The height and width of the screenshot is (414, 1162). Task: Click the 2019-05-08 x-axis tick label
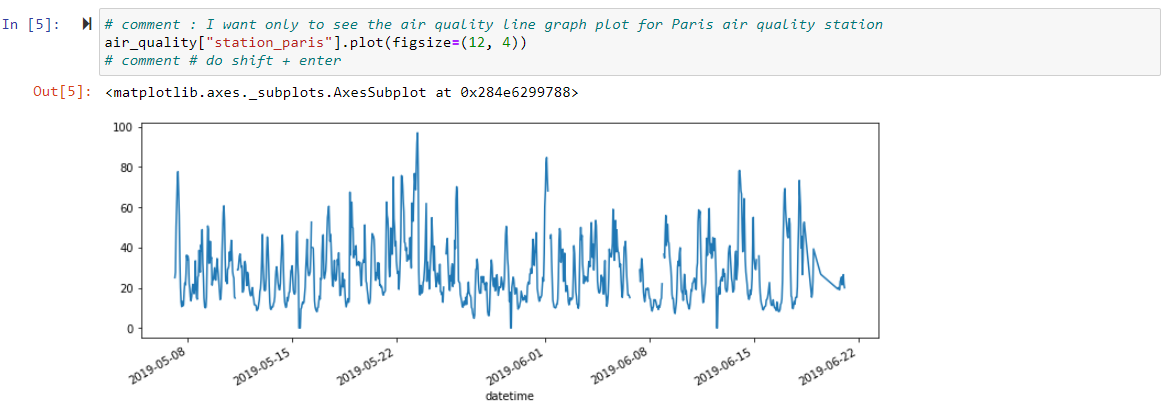tap(160, 363)
